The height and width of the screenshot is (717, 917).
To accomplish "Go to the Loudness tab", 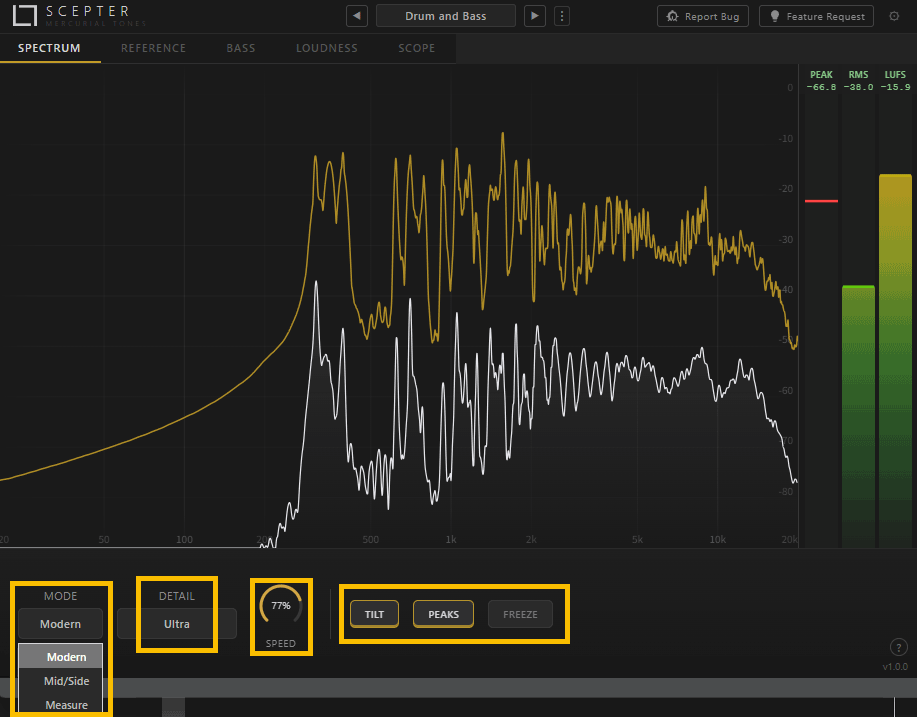I will (x=326, y=48).
